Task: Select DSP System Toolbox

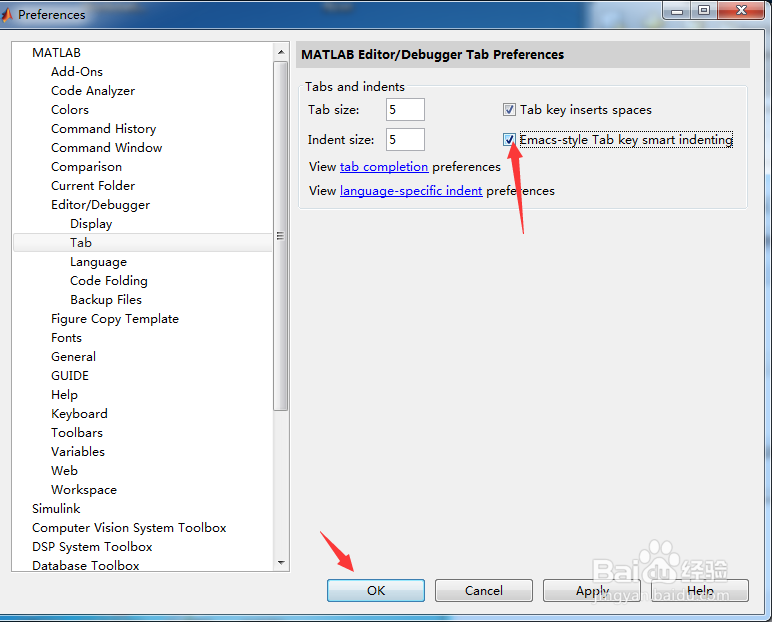Action: pos(92,547)
